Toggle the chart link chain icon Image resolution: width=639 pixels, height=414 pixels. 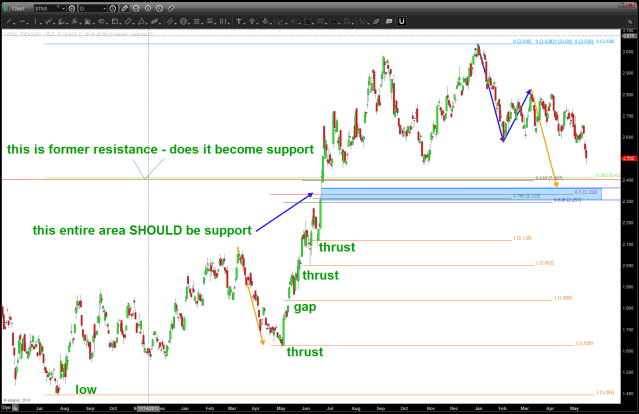point(171,8)
